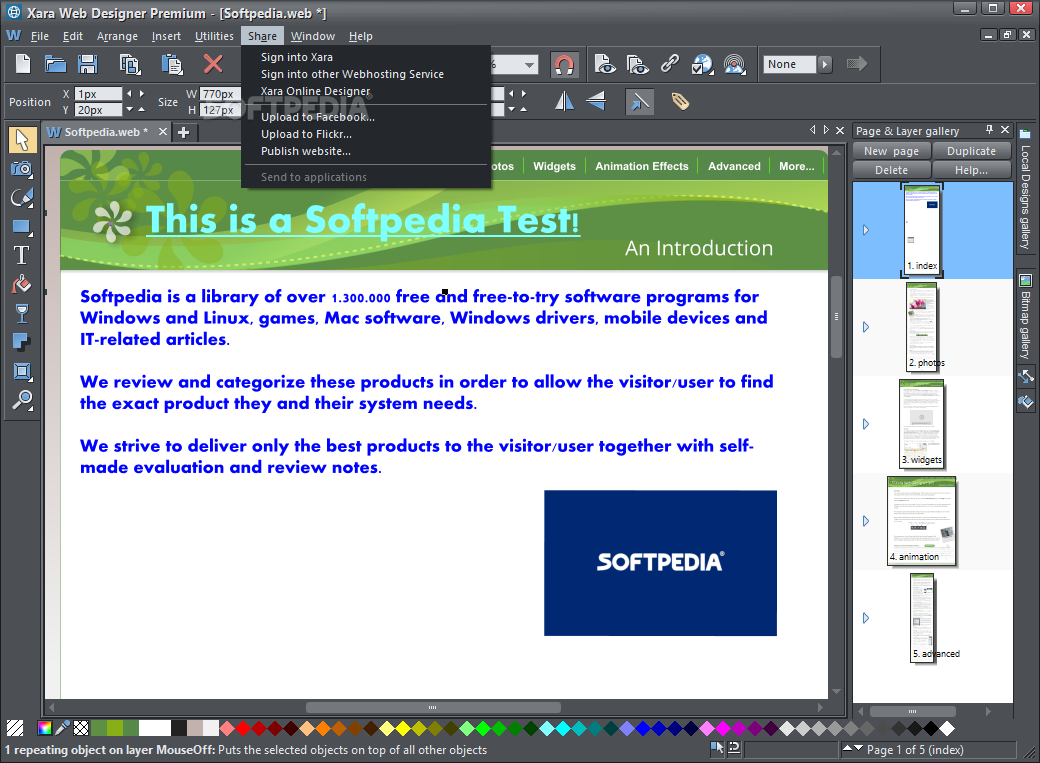
Task: Select the Shape Editor drawing tool
Action: tap(22, 198)
